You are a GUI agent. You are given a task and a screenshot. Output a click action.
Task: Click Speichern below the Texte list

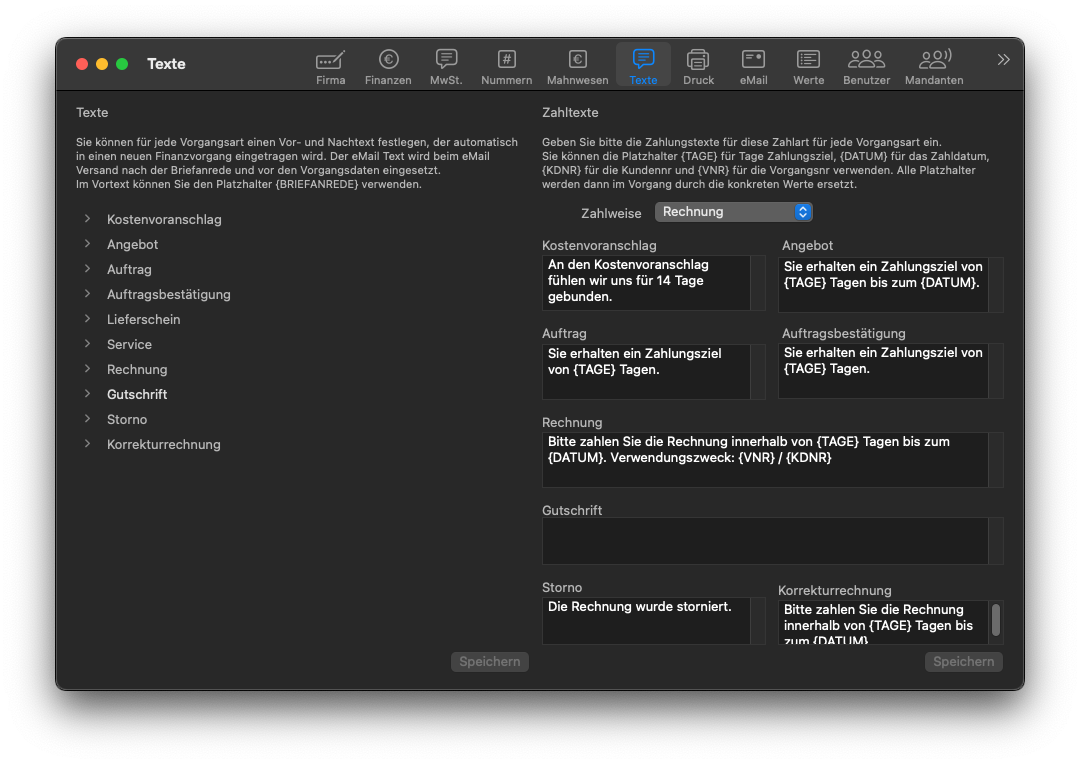click(x=489, y=661)
